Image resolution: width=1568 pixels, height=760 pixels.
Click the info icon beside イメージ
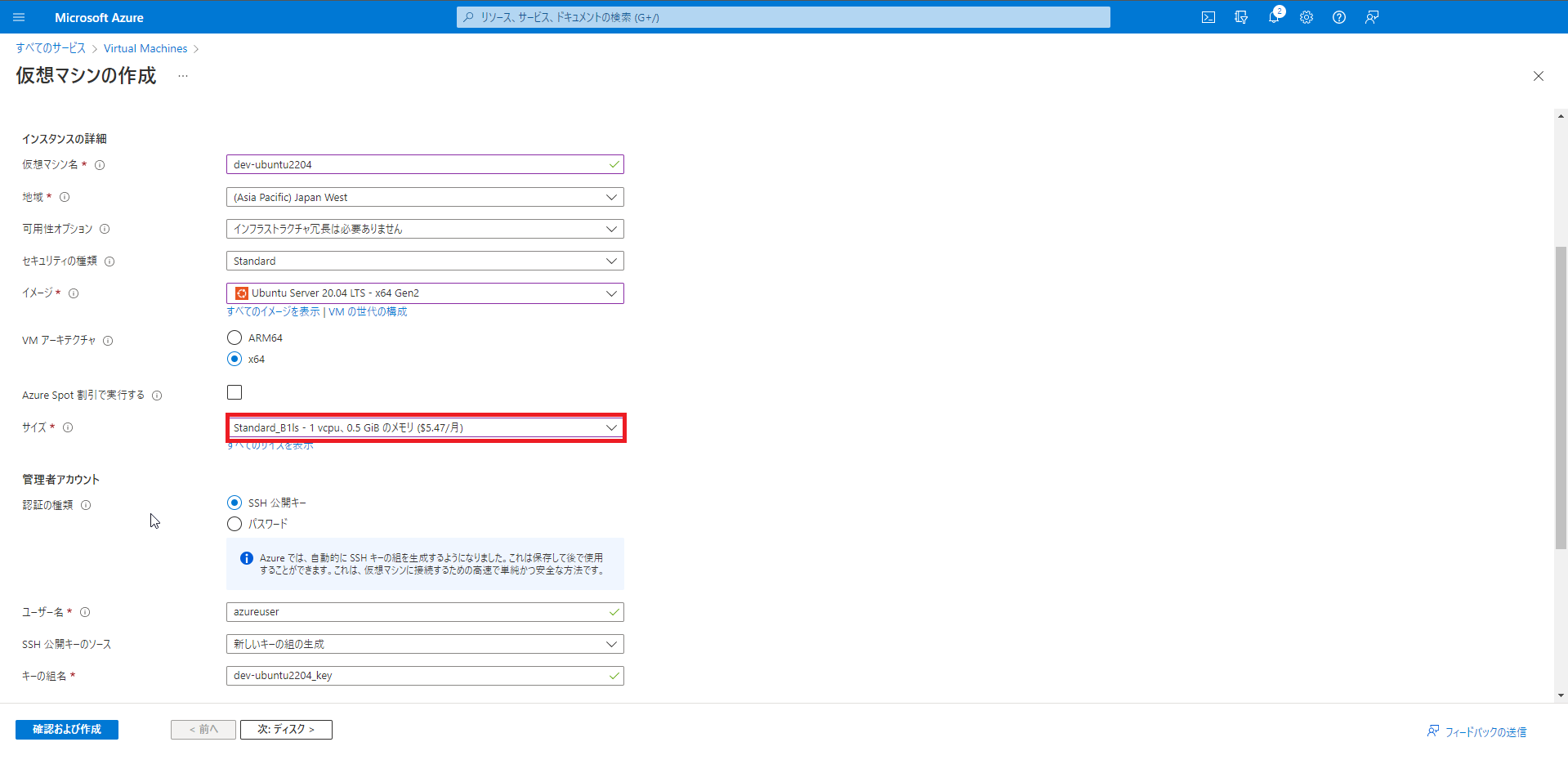tap(74, 293)
